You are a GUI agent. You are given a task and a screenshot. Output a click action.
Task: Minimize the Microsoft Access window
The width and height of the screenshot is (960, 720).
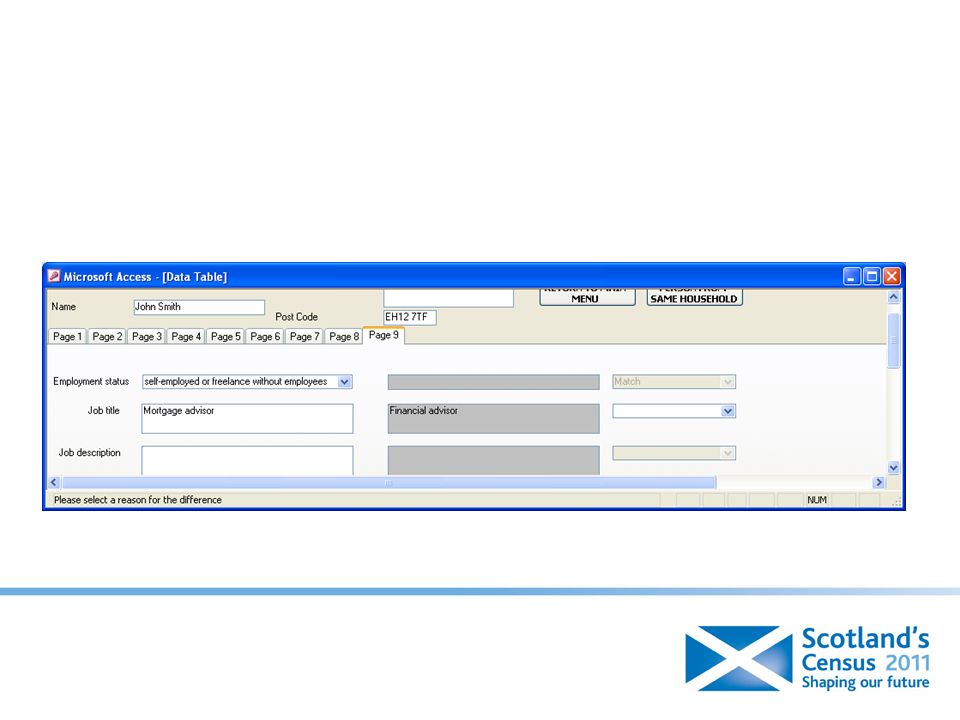click(852, 276)
